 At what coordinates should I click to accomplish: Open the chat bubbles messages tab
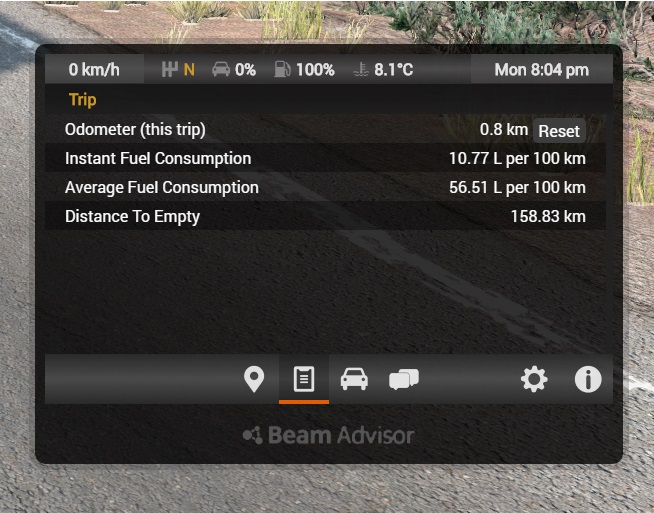coord(404,379)
